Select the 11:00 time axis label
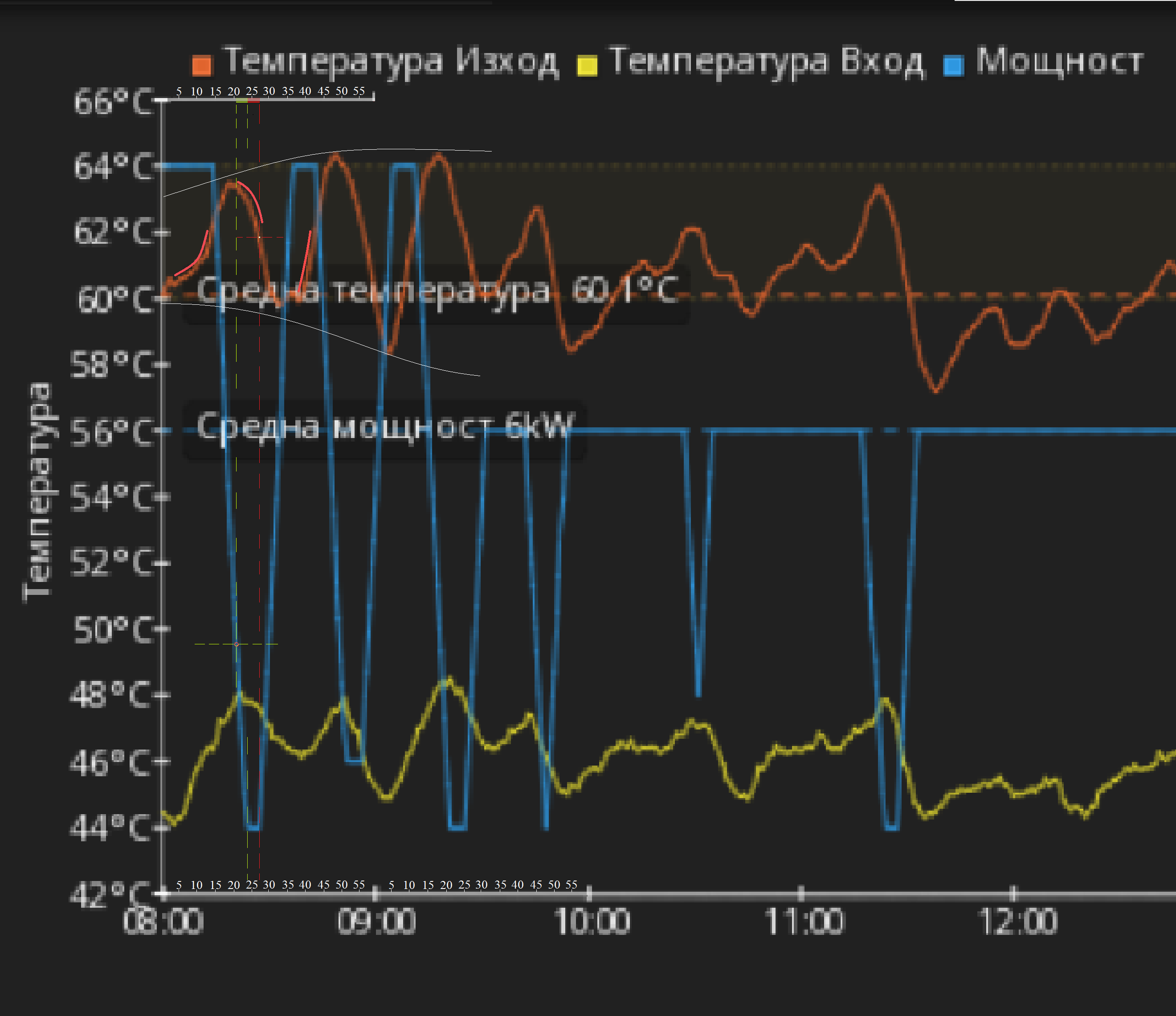Viewport: 1176px width, 1016px height. (804, 922)
